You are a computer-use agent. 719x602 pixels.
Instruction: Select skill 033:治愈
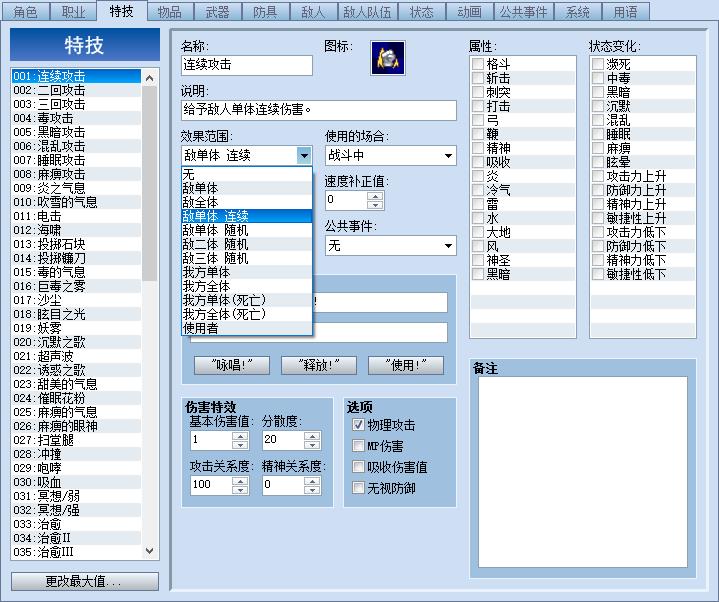pos(77,524)
